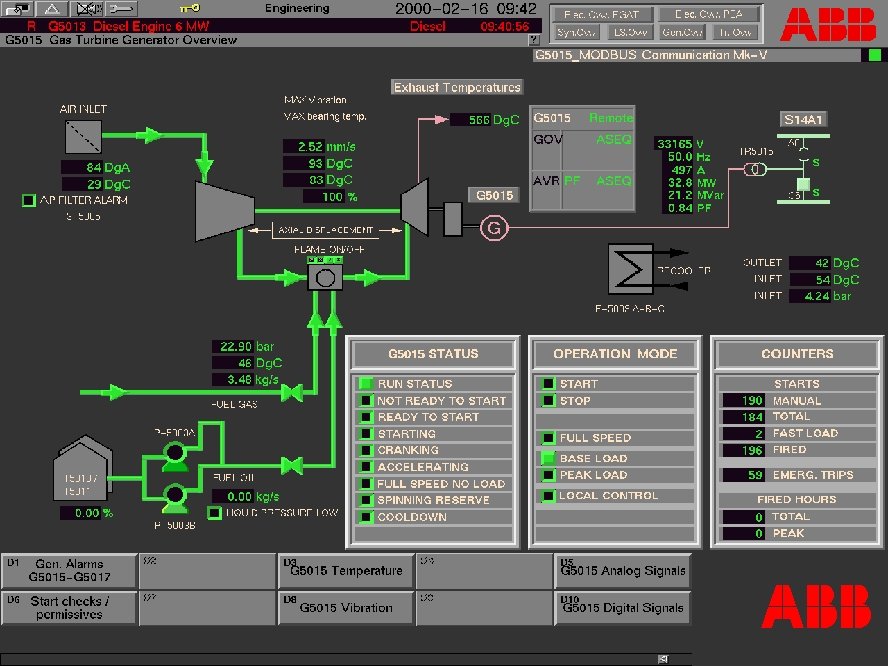Toggle the A/P FILTER ALARM indicator
Screen dimensions: 888x666
click(28, 200)
